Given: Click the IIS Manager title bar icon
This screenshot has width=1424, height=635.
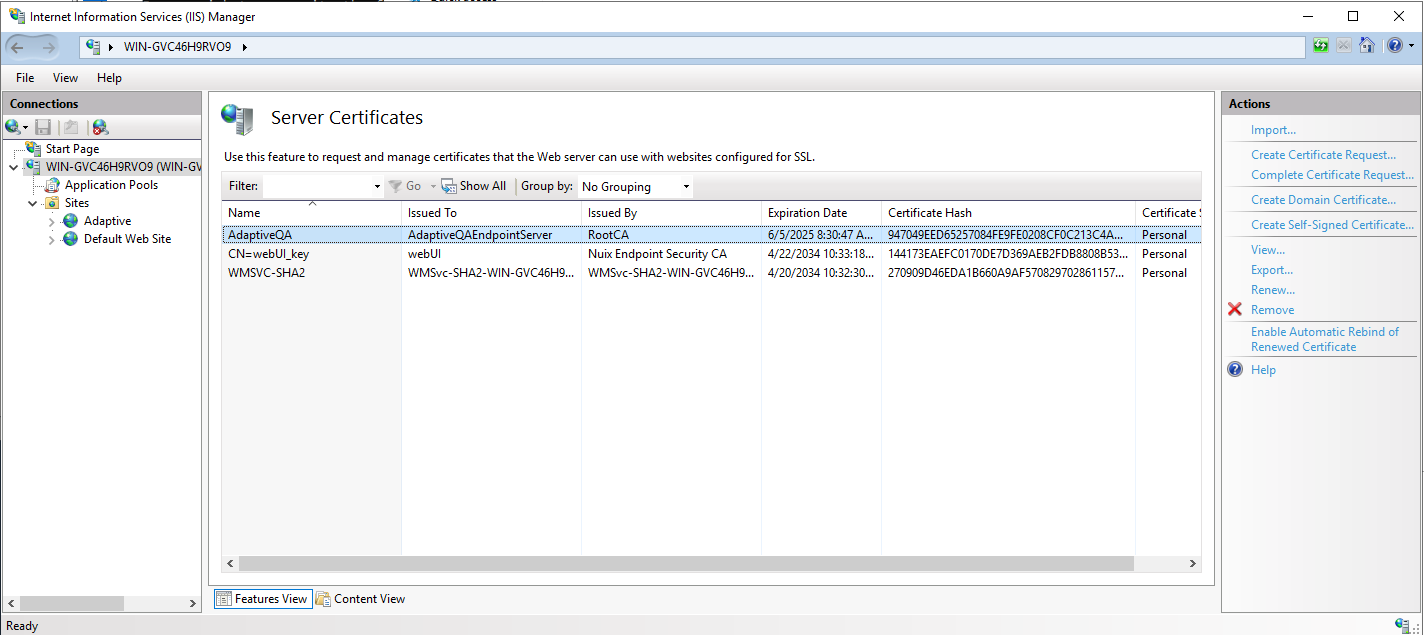Looking at the screenshot, I should pos(17,16).
